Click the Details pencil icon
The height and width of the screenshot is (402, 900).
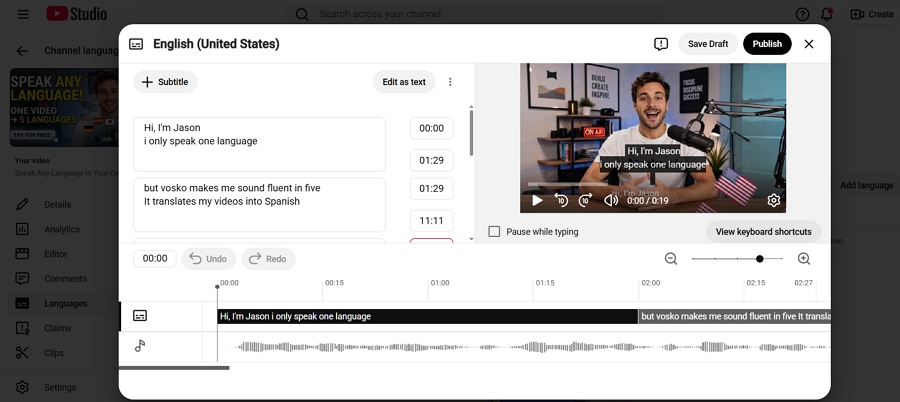coord(22,204)
